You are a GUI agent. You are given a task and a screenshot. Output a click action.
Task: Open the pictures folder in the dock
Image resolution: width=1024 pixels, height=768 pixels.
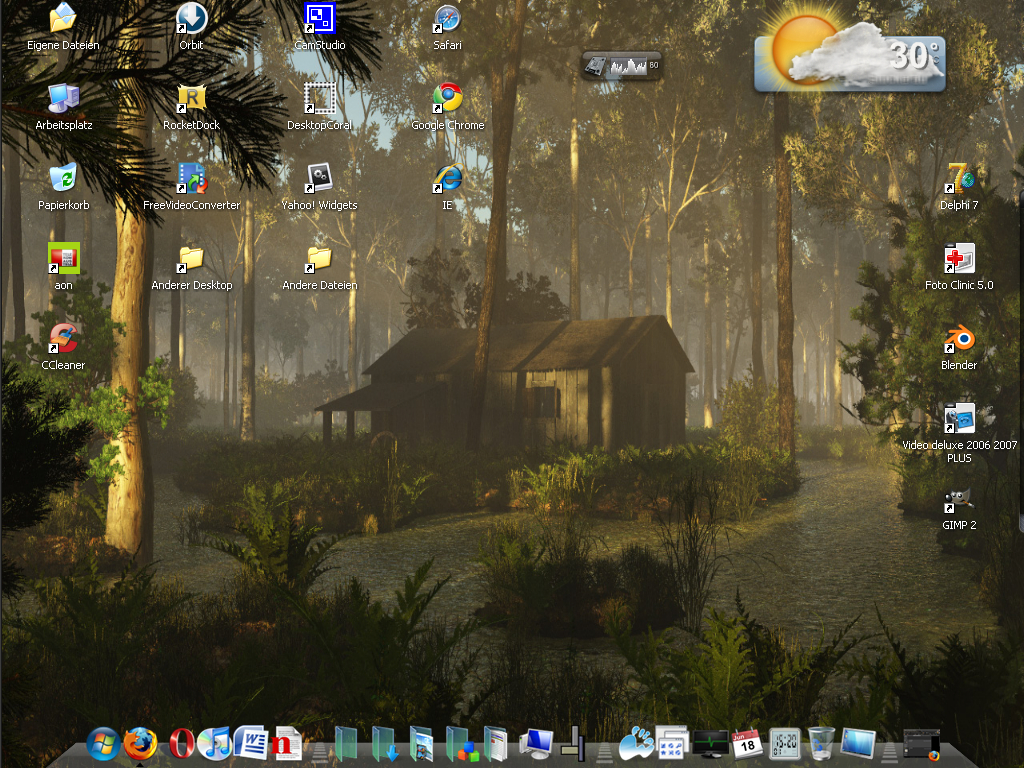[421, 743]
